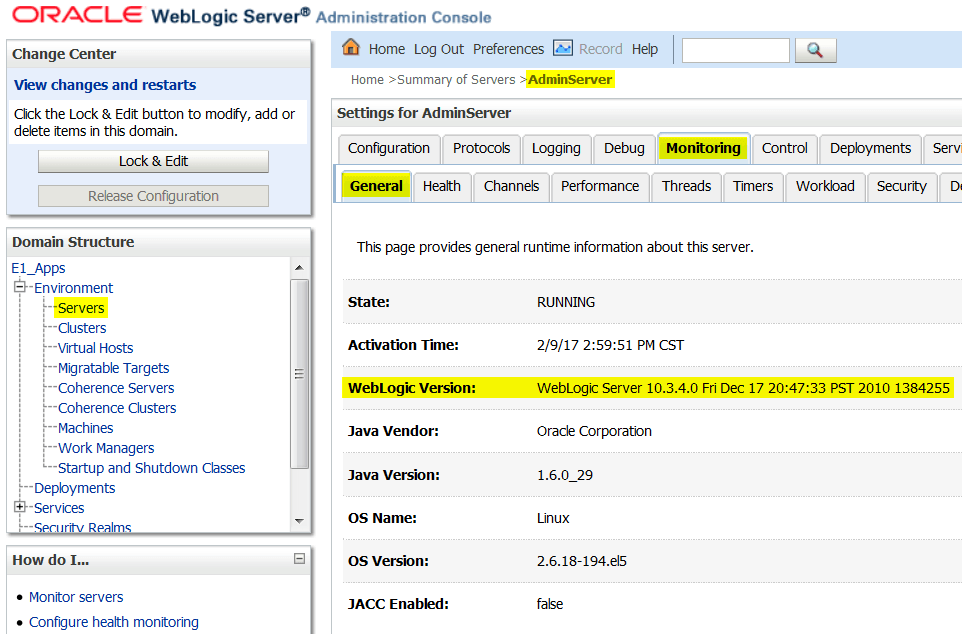Select Servers in the domain tree

81,308
